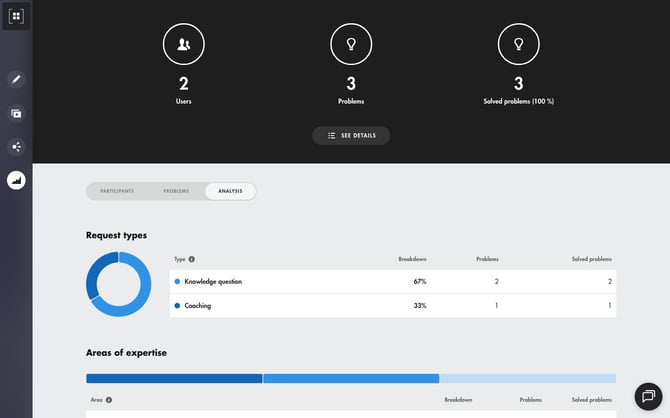Click the Solved problems (100 %) label
Screen dimensions: 670x418
[519, 101]
